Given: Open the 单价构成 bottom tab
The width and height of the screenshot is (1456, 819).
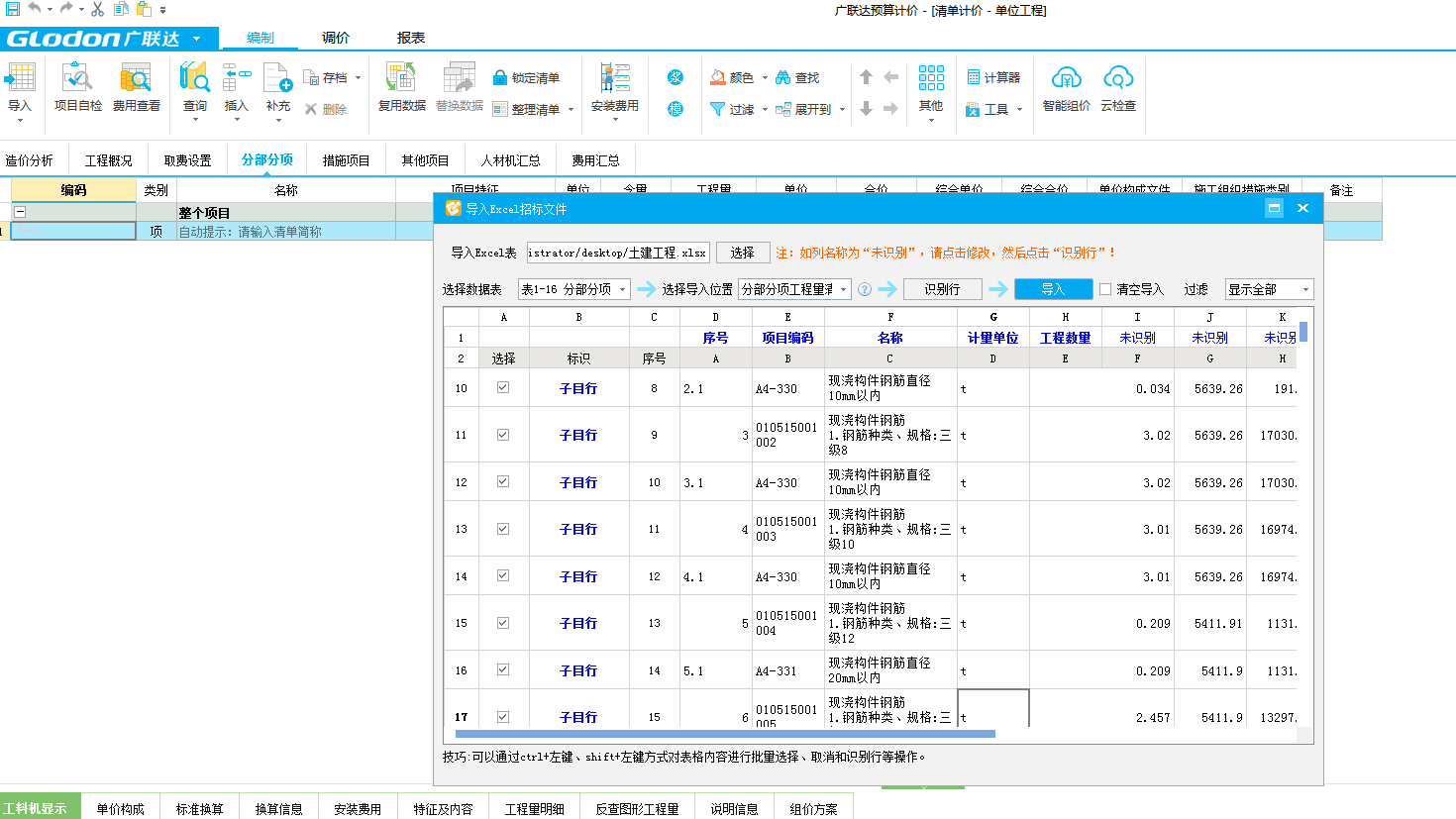Looking at the screenshot, I should 121,808.
